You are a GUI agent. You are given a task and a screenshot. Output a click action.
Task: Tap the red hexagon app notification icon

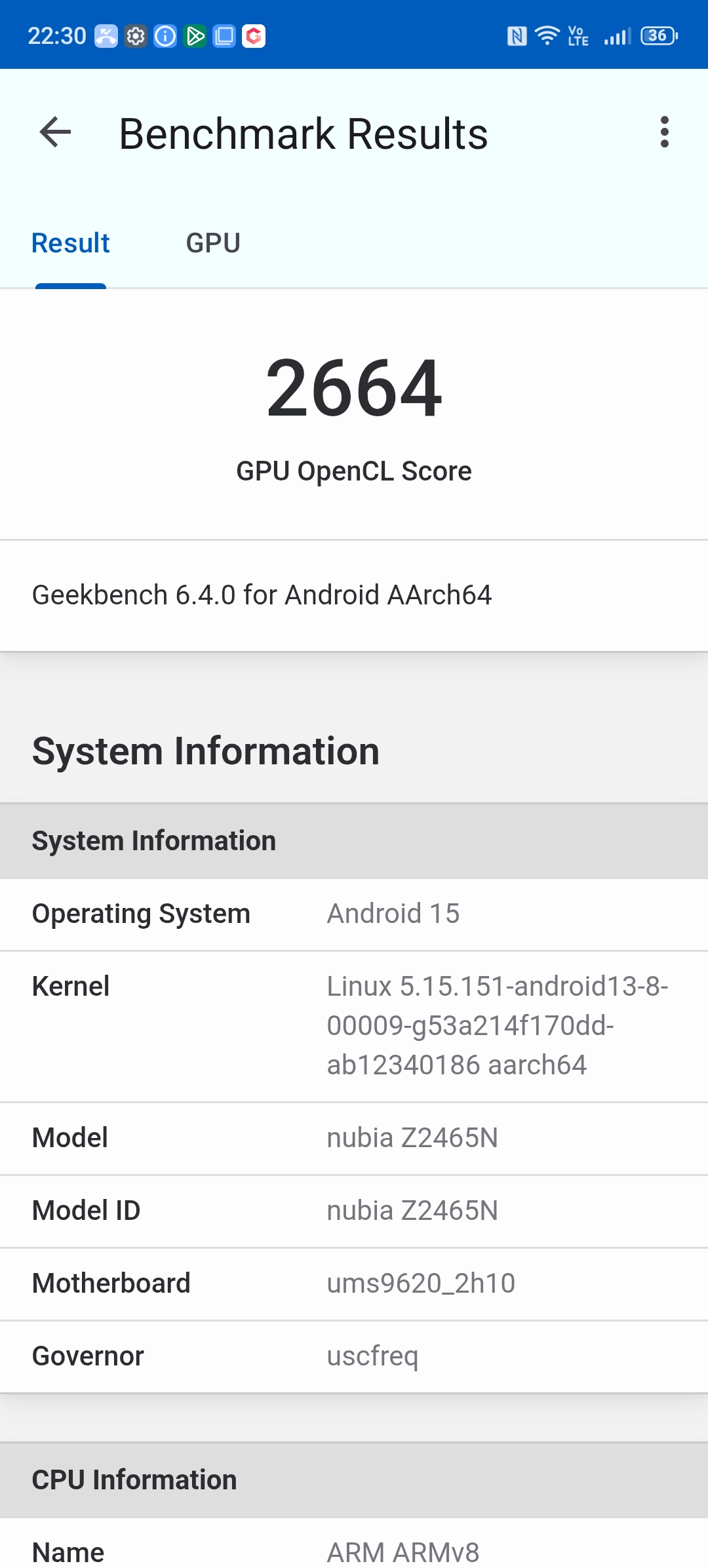tap(254, 36)
